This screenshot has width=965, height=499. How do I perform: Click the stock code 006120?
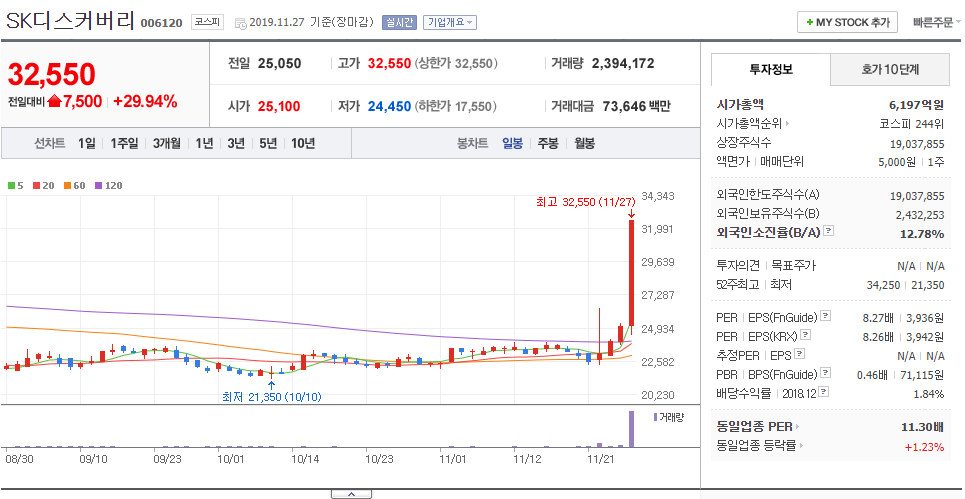tap(161, 23)
